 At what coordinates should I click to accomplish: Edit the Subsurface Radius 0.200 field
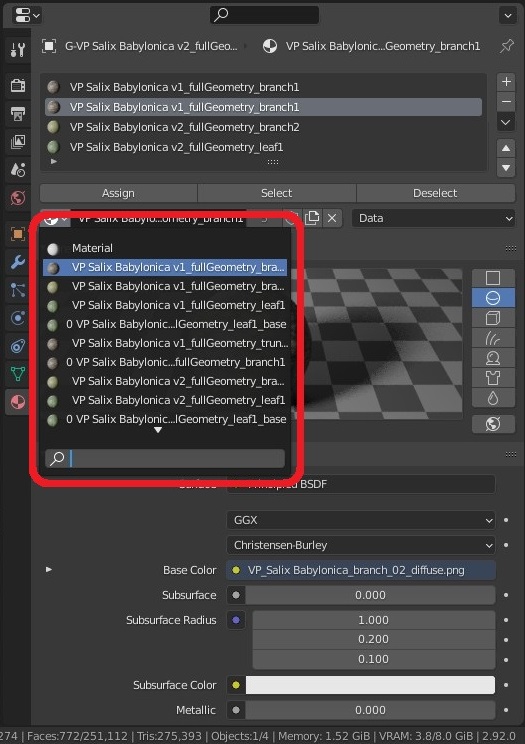[x=374, y=639]
